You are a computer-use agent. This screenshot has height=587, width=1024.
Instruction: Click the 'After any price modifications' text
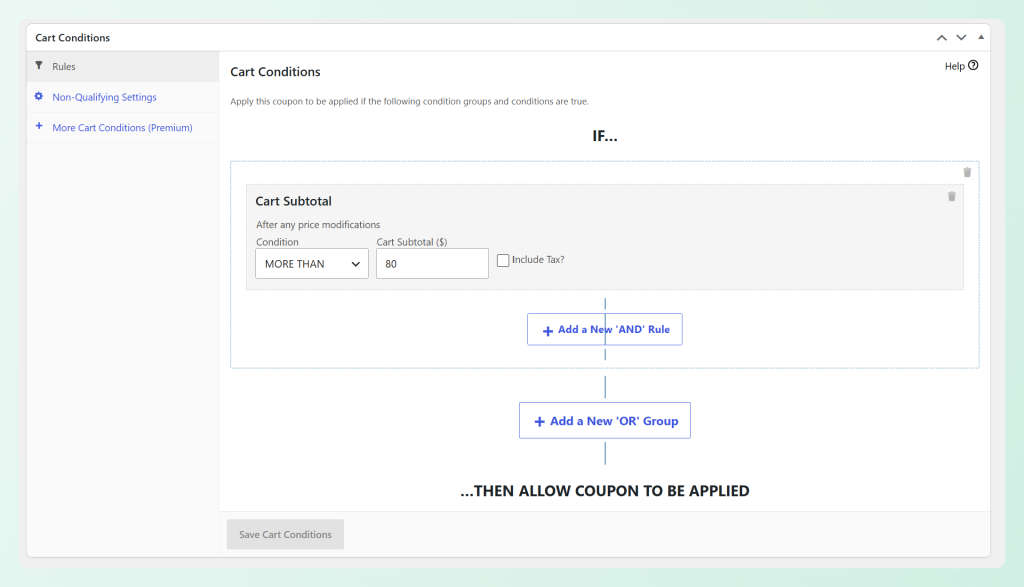(318, 225)
